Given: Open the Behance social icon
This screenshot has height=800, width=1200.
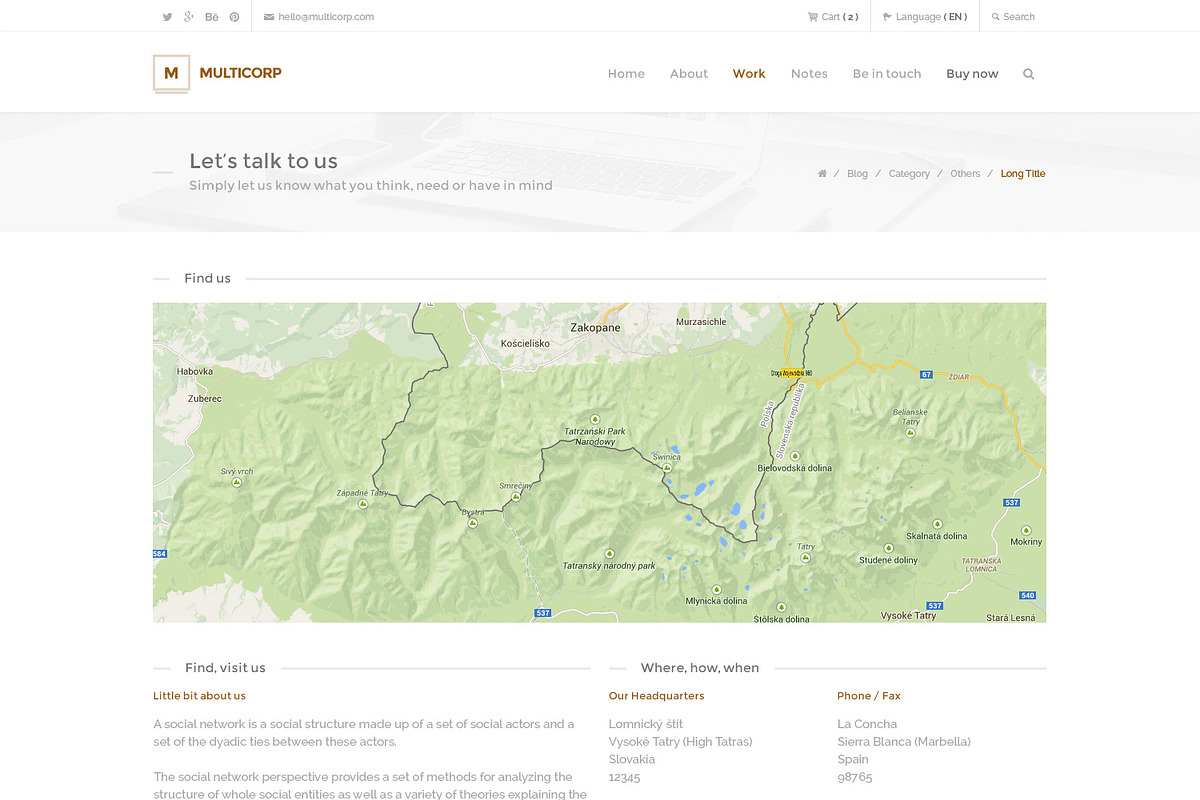Looking at the screenshot, I should coord(211,17).
